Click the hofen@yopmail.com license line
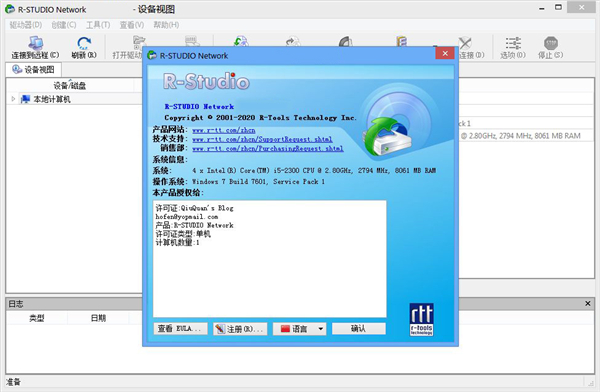 point(187,217)
